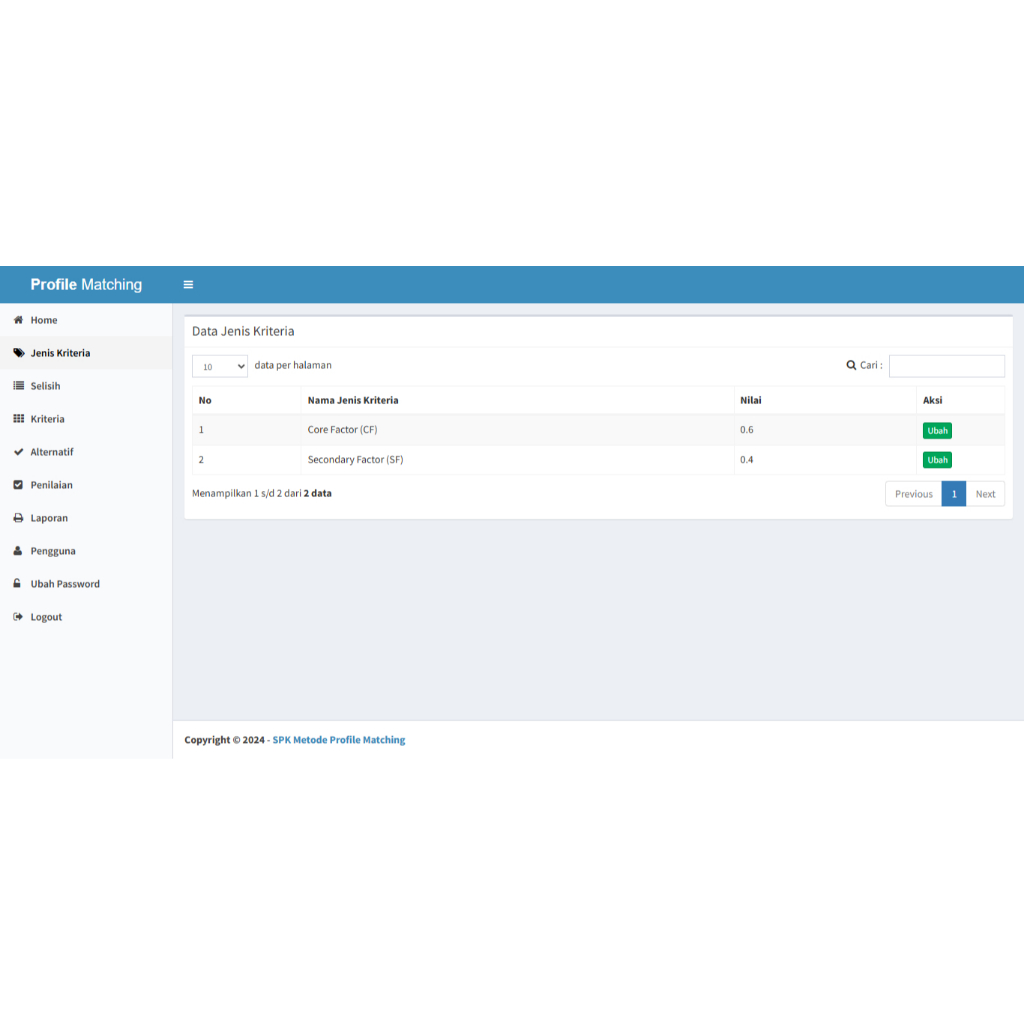
Task: Open the Laporan section
Action: pyautogui.click(x=86, y=518)
